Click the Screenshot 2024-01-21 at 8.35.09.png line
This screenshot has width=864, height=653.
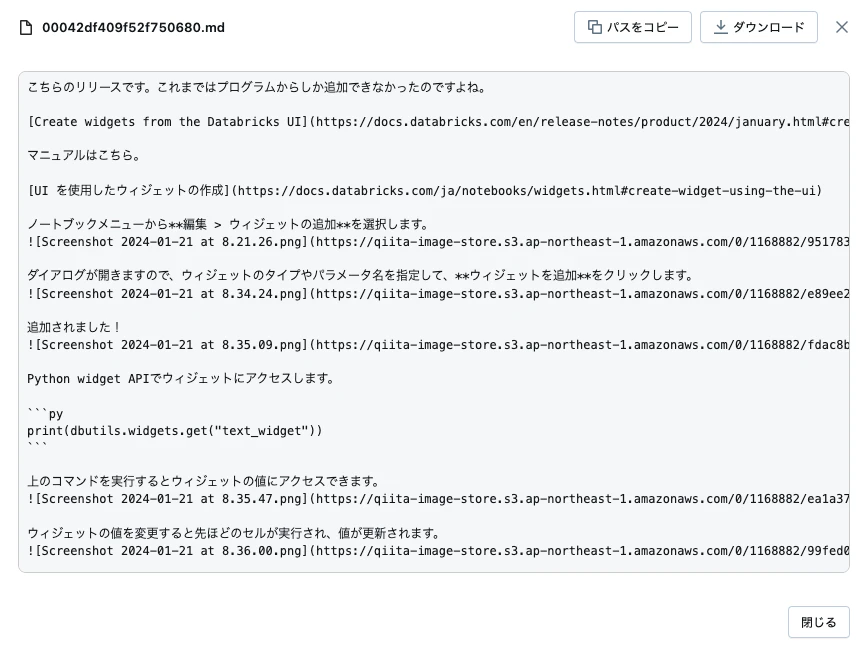click(438, 345)
